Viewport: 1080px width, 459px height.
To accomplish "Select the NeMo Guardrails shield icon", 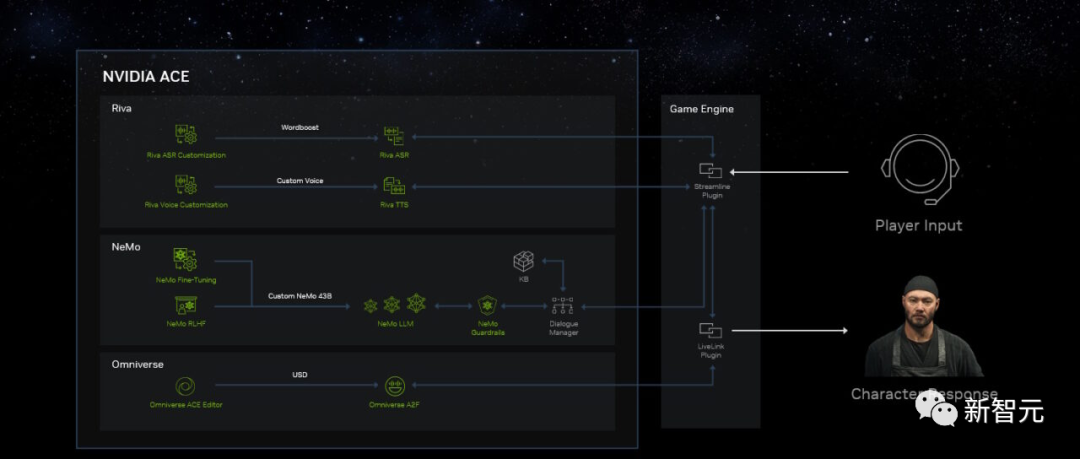I will 488,305.
